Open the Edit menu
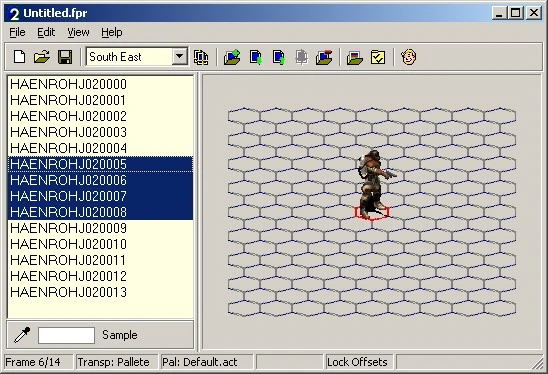 (x=46, y=32)
